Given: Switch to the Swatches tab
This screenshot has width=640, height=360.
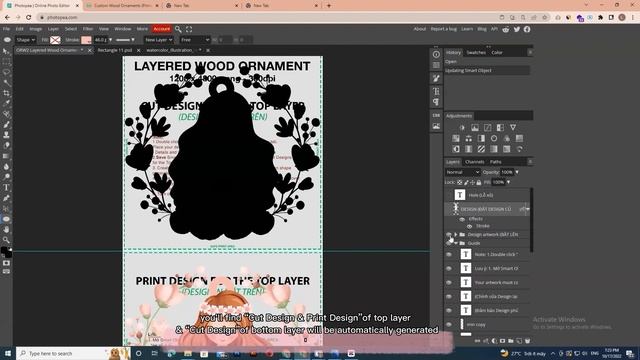Looking at the screenshot, I should pos(476,53).
